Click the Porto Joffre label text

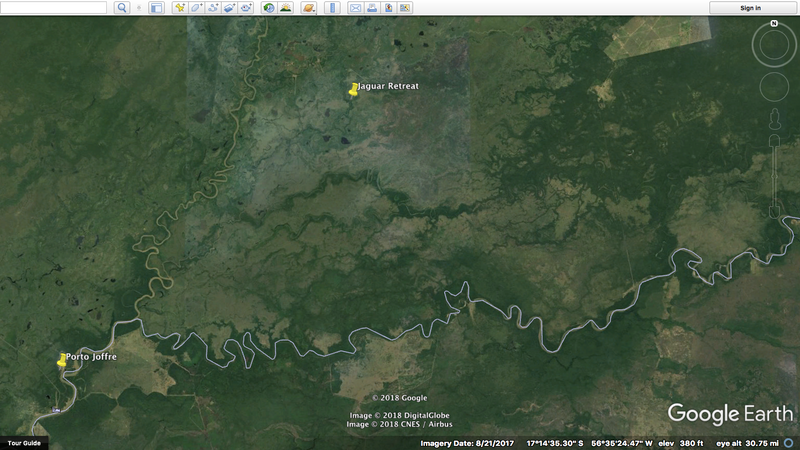pos(91,356)
